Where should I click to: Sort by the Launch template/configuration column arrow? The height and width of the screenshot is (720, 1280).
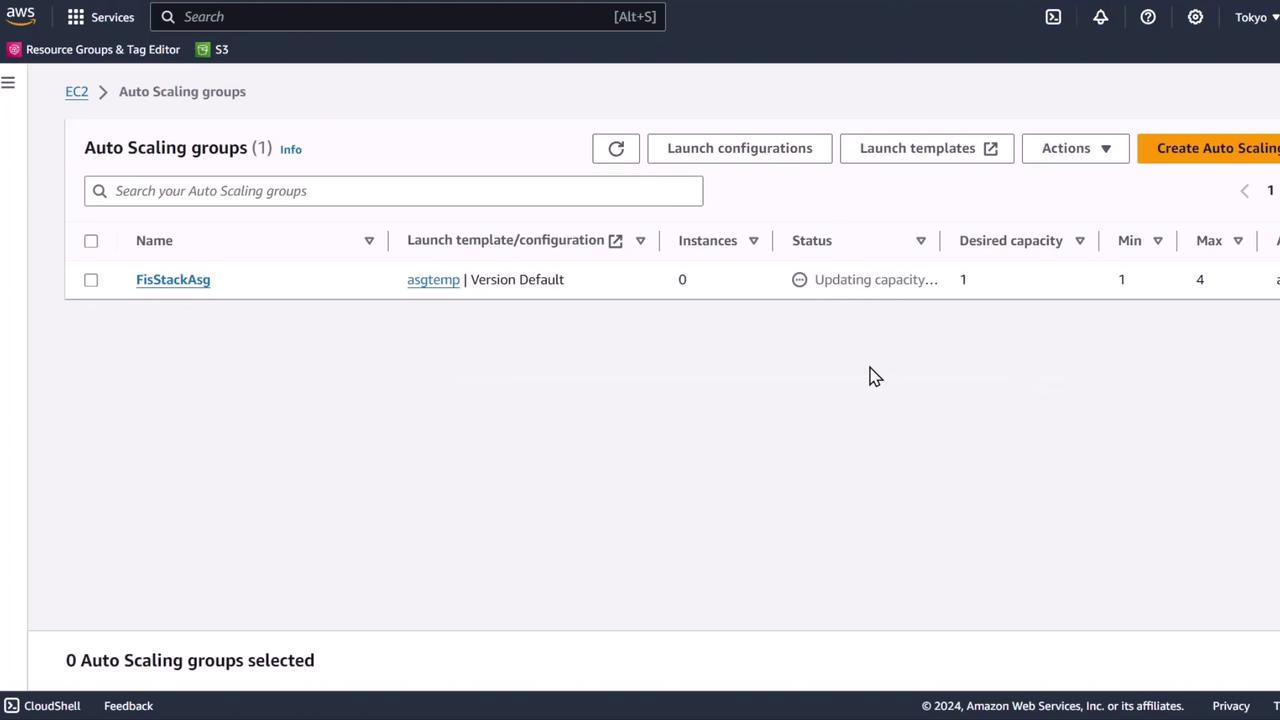coord(641,241)
